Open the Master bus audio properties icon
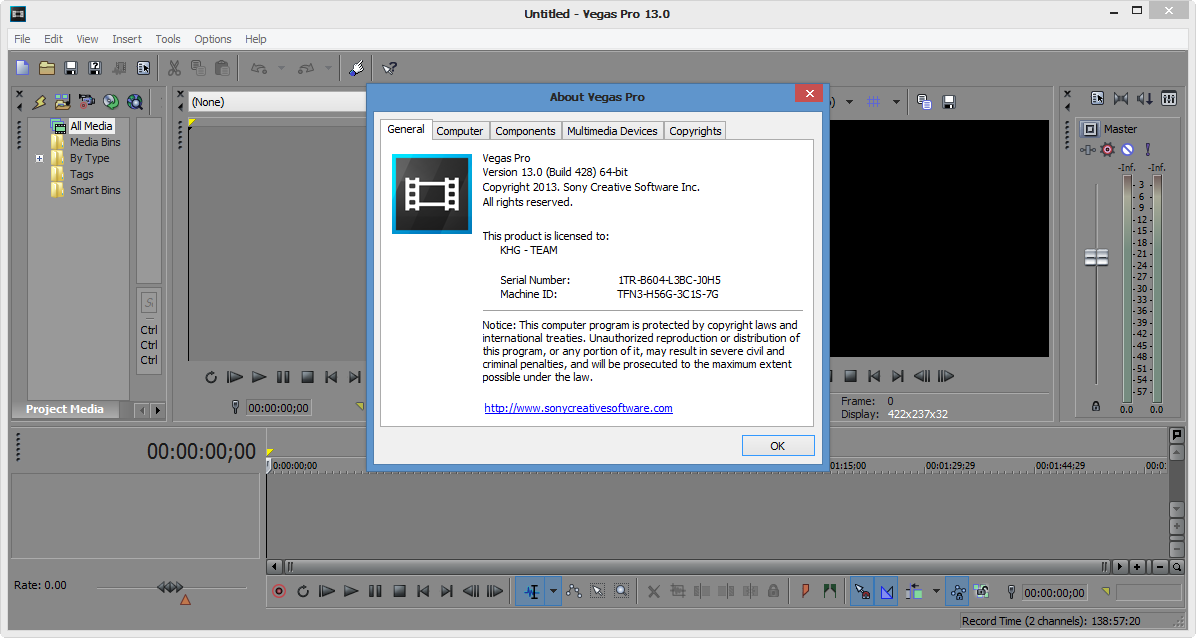The width and height of the screenshot is (1196, 638). pyautogui.click(x=1098, y=98)
